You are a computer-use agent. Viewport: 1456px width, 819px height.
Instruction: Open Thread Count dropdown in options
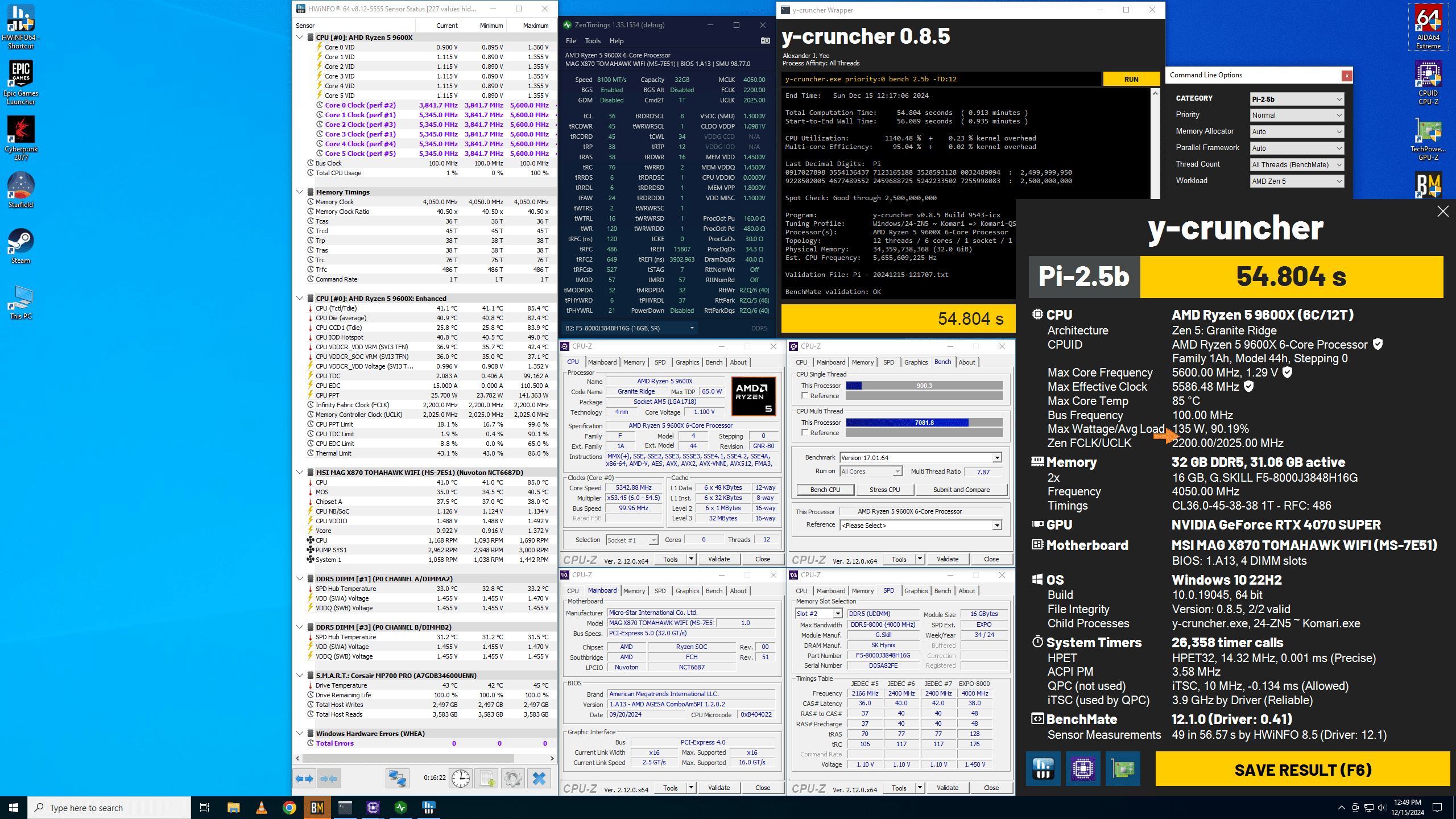tap(1296, 165)
